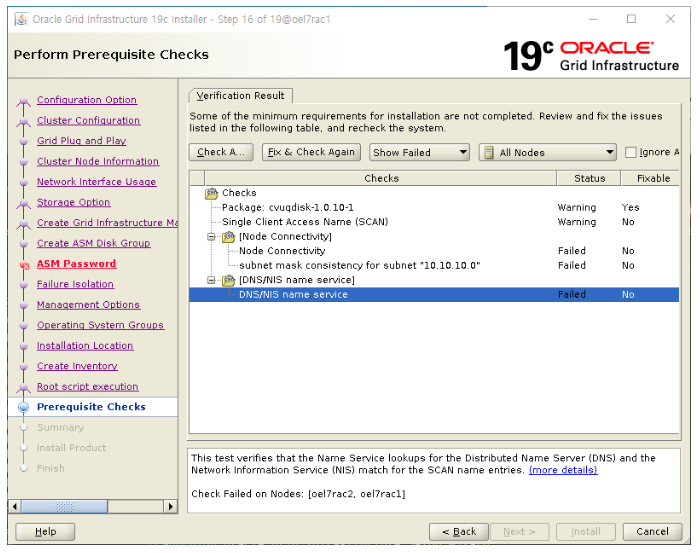700x553 pixels.
Task: Click the server icon in All Nodes dropdown
Action: coord(489,153)
